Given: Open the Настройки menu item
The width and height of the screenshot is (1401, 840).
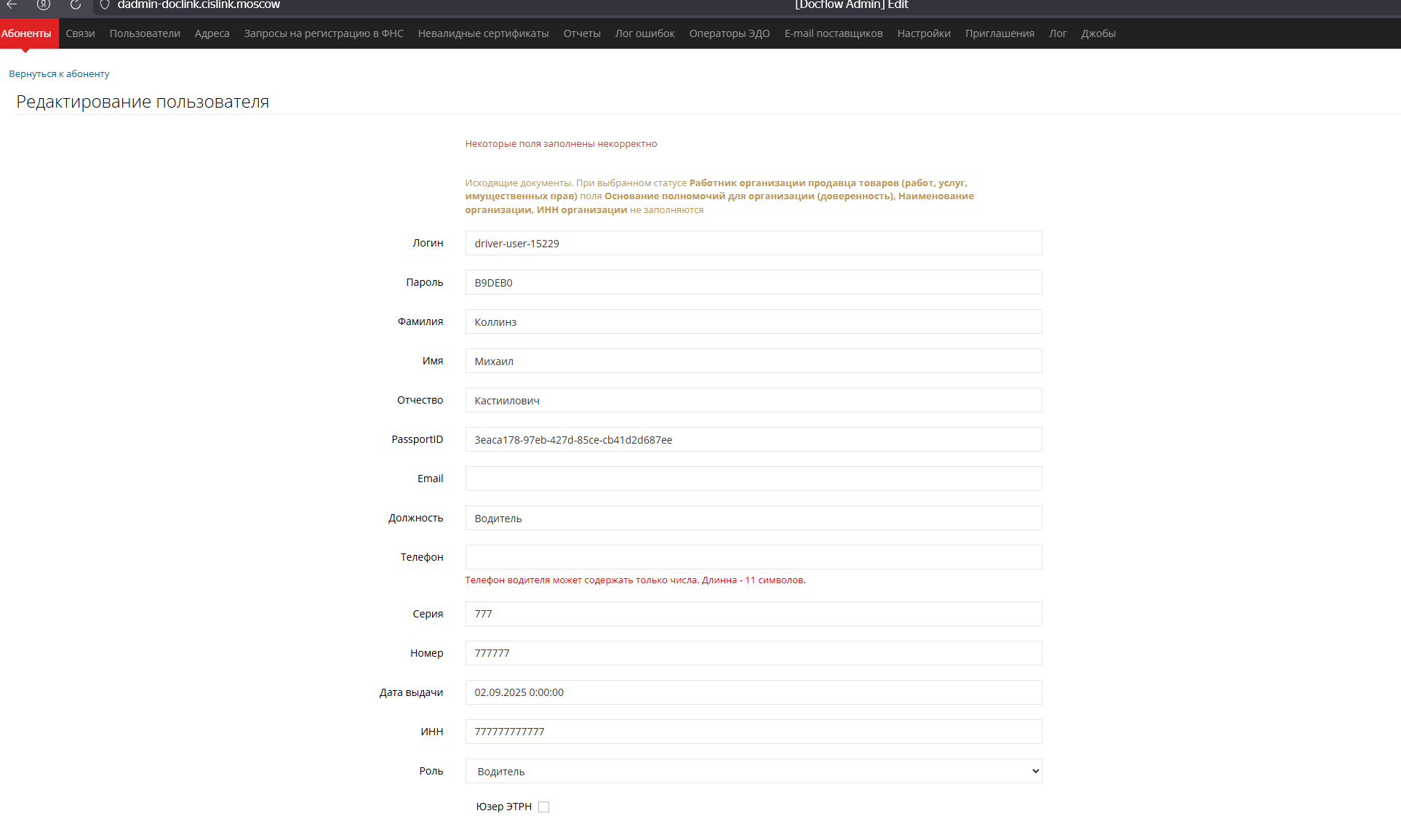Looking at the screenshot, I should click(924, 33).
